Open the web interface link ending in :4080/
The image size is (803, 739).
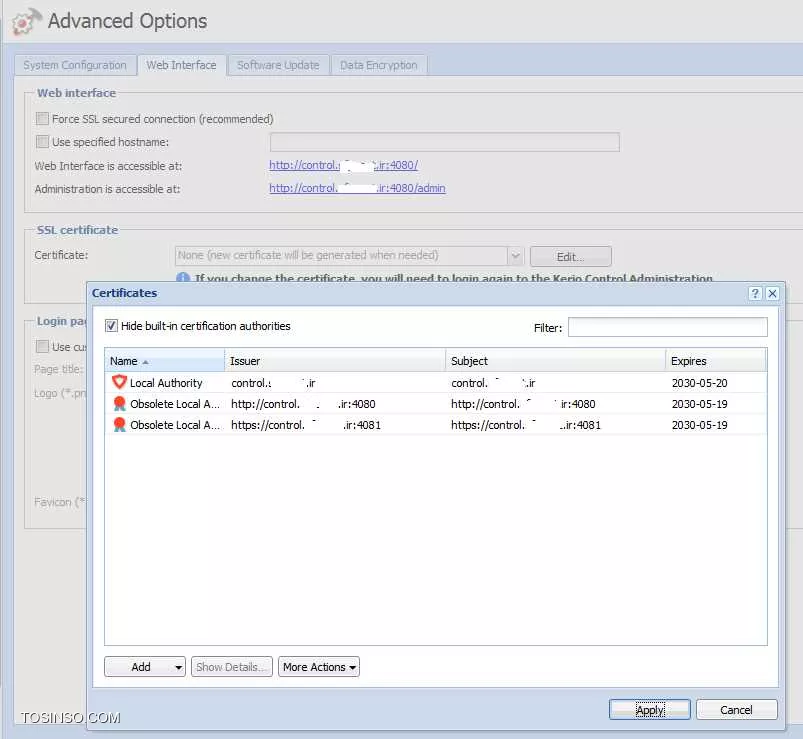pyautogui.click(x=343, y=165)
